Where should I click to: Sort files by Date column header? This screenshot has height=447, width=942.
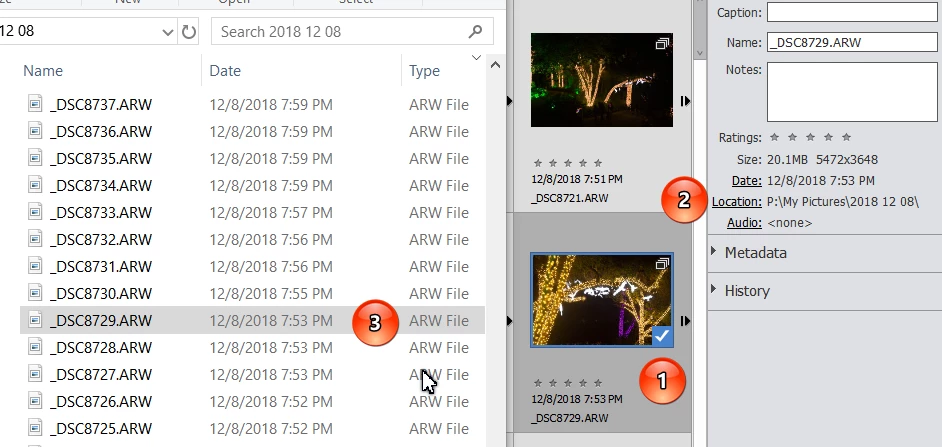click(225, 71)
